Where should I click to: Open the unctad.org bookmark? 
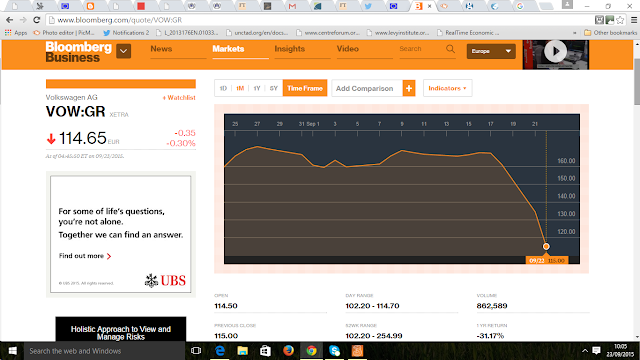[x=257, y=33]
